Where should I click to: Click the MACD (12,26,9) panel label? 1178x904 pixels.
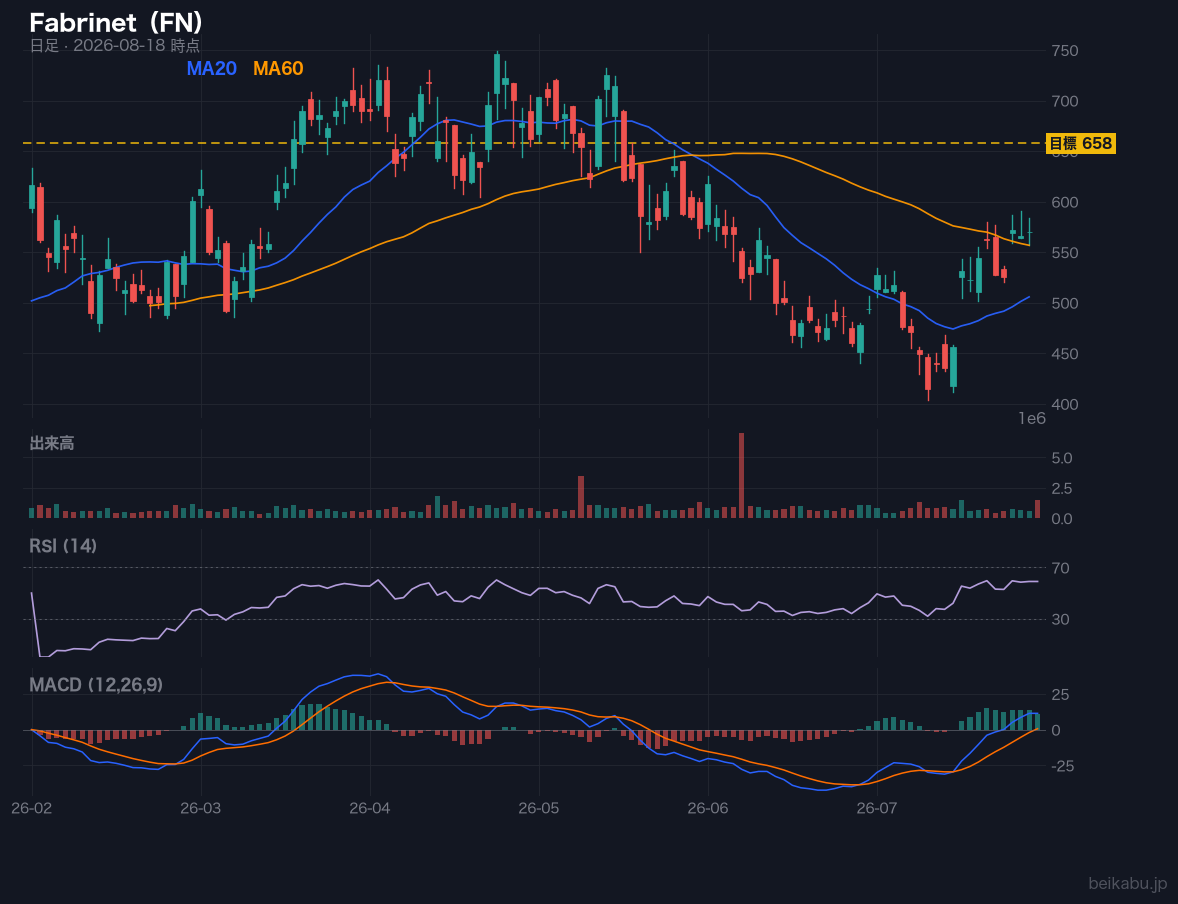pyautogui.click(x=96, y=685)
